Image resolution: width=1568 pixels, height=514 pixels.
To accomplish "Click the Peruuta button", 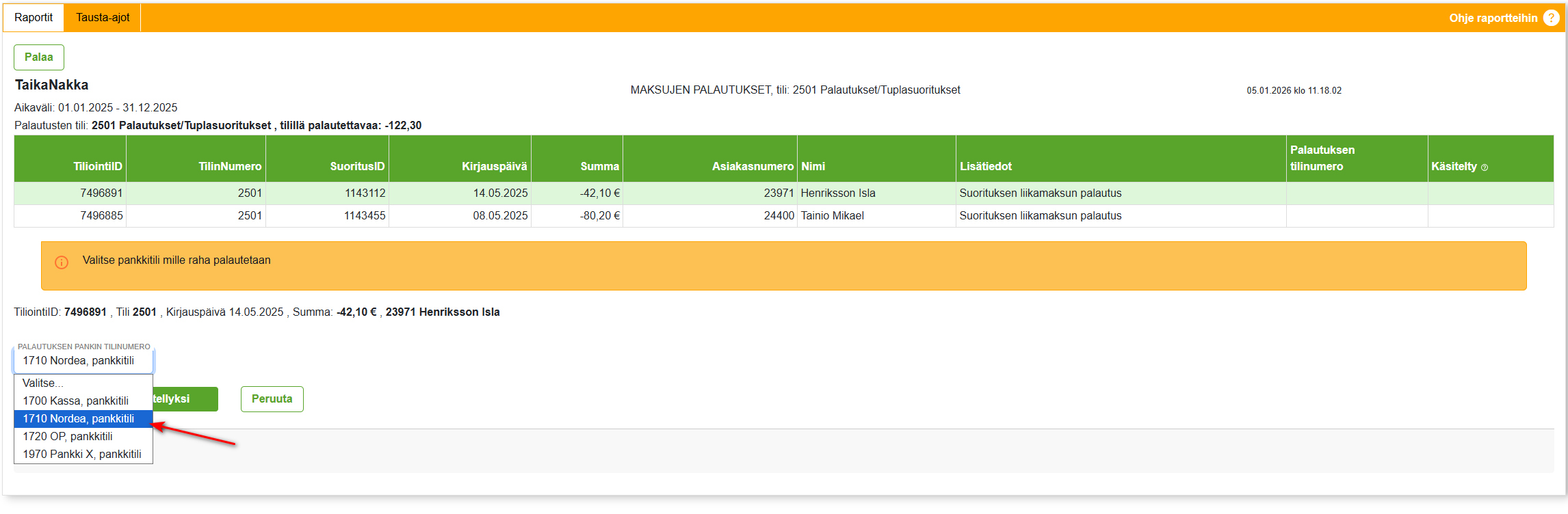I will point(272,399).
